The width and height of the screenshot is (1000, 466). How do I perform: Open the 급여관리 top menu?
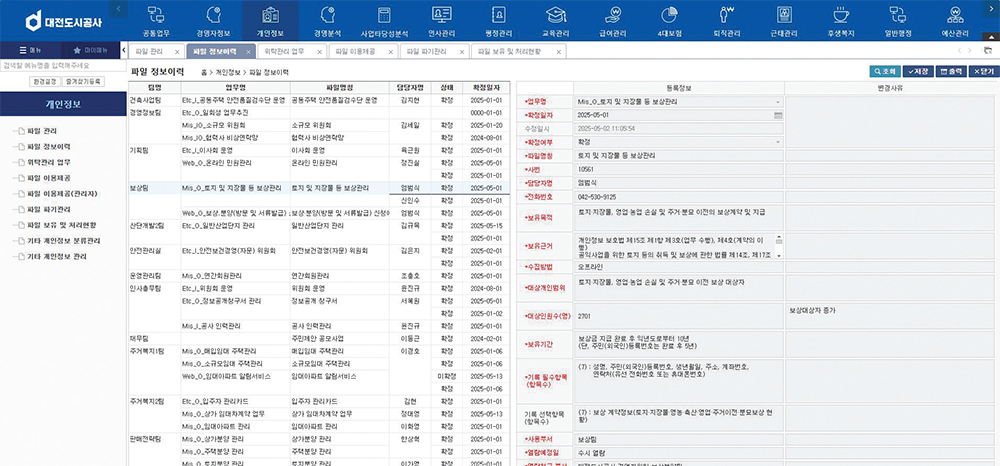[612, 21]
